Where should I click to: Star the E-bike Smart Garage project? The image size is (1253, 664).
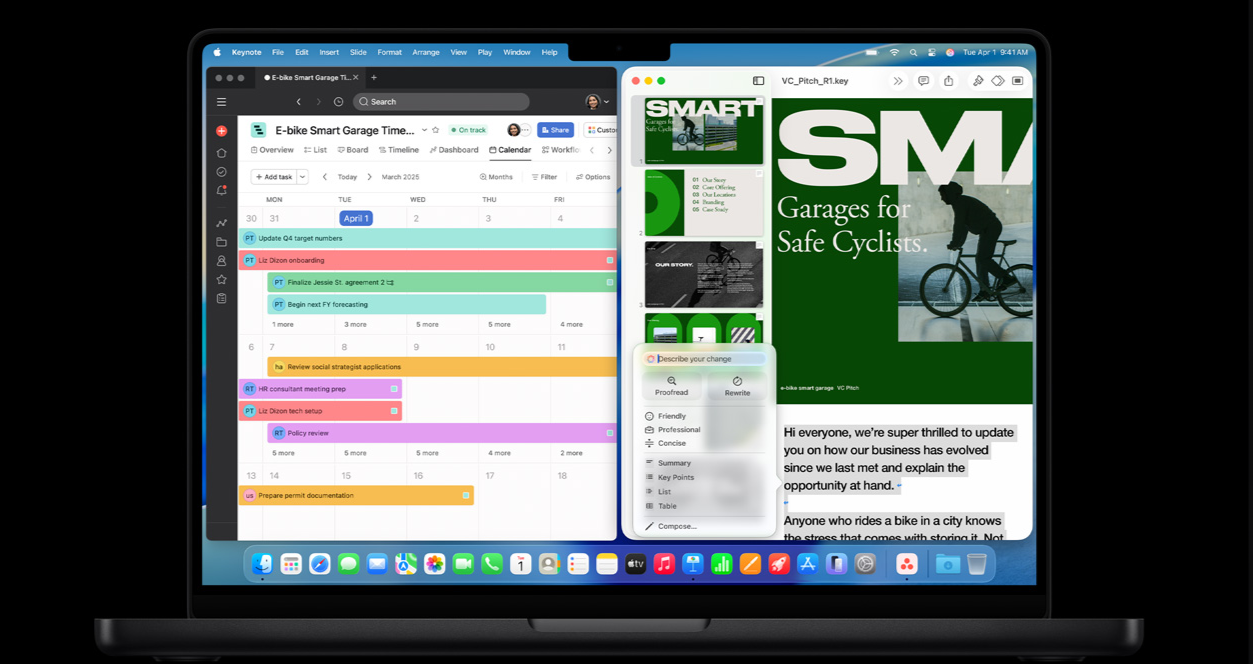tap(436, 130)
